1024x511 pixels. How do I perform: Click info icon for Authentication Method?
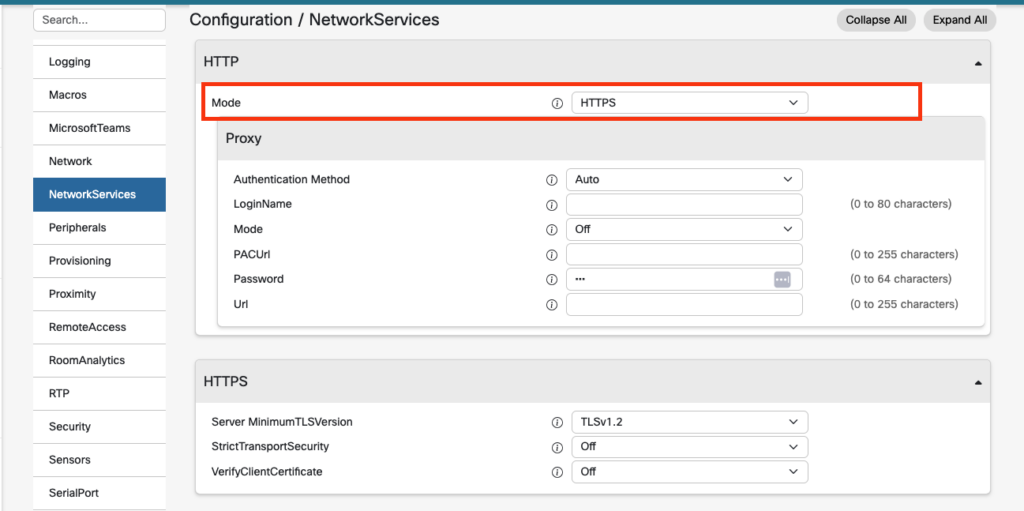(551, 180)
